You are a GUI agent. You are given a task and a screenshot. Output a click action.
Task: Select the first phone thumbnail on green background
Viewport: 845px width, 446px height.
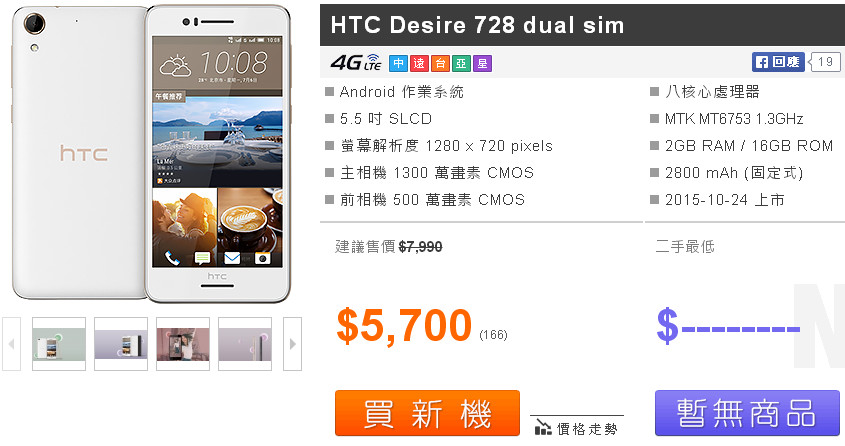click(59, 344)
